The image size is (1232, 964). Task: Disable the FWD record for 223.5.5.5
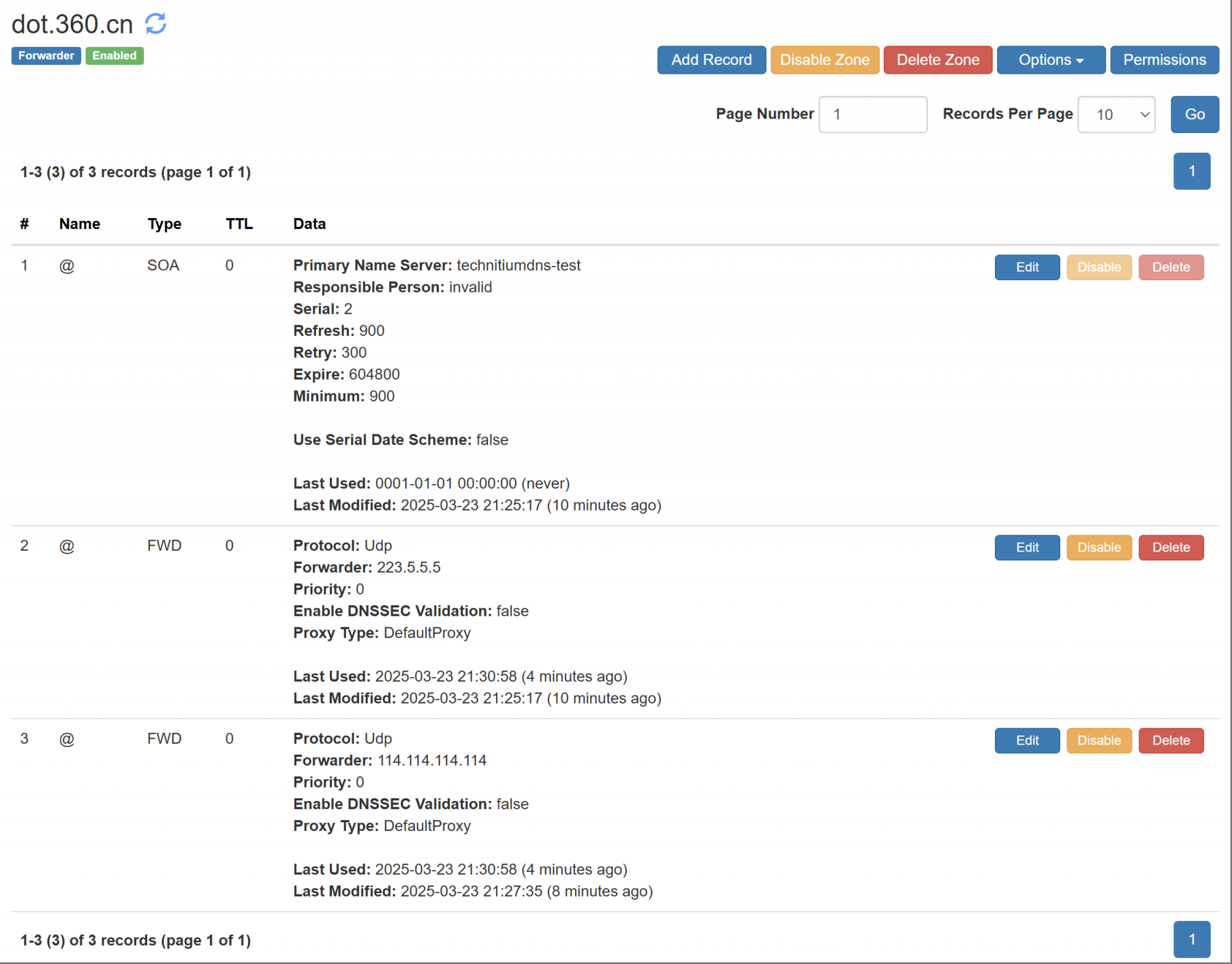point(1098,547)
